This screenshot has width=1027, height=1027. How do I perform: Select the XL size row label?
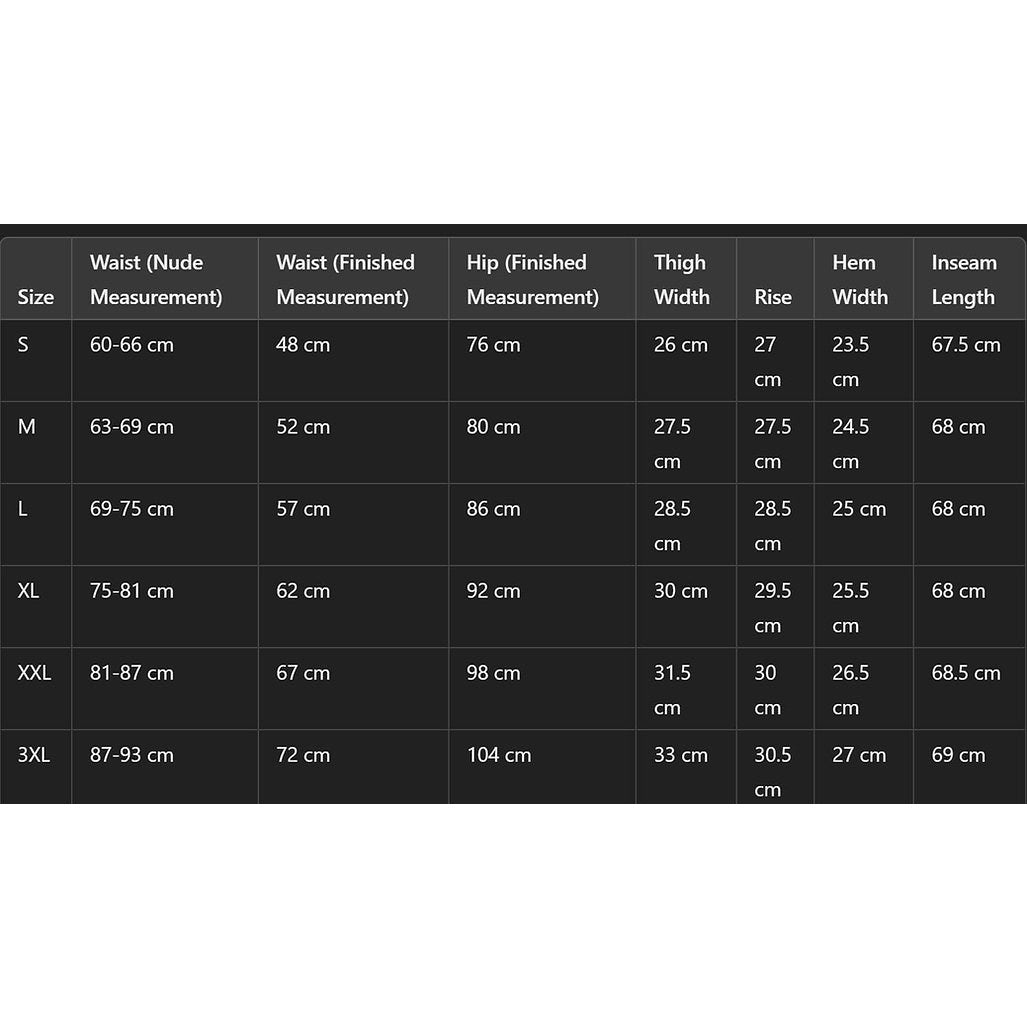point(28,591)
